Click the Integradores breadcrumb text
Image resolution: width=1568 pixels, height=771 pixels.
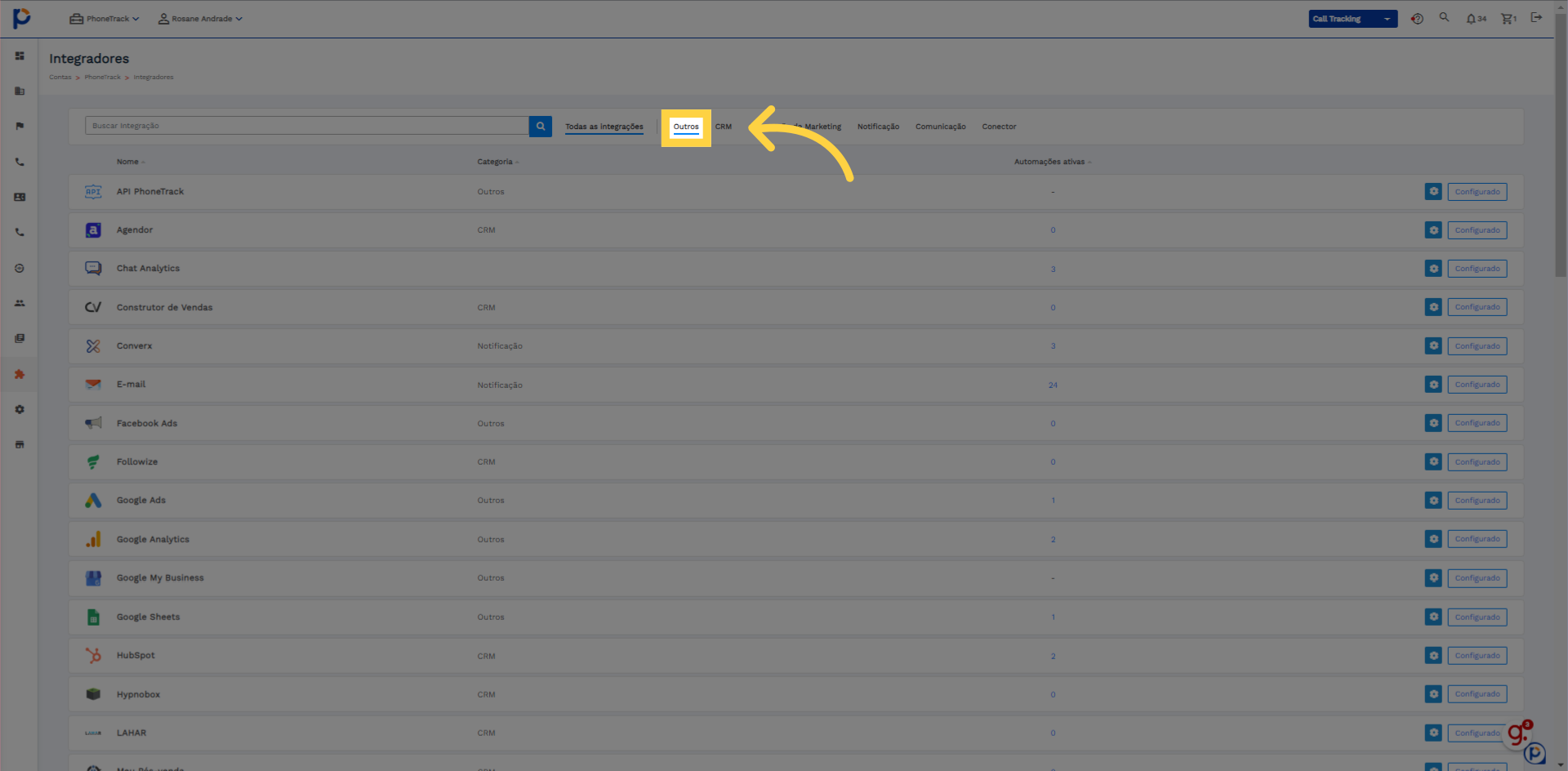(154, 78)
